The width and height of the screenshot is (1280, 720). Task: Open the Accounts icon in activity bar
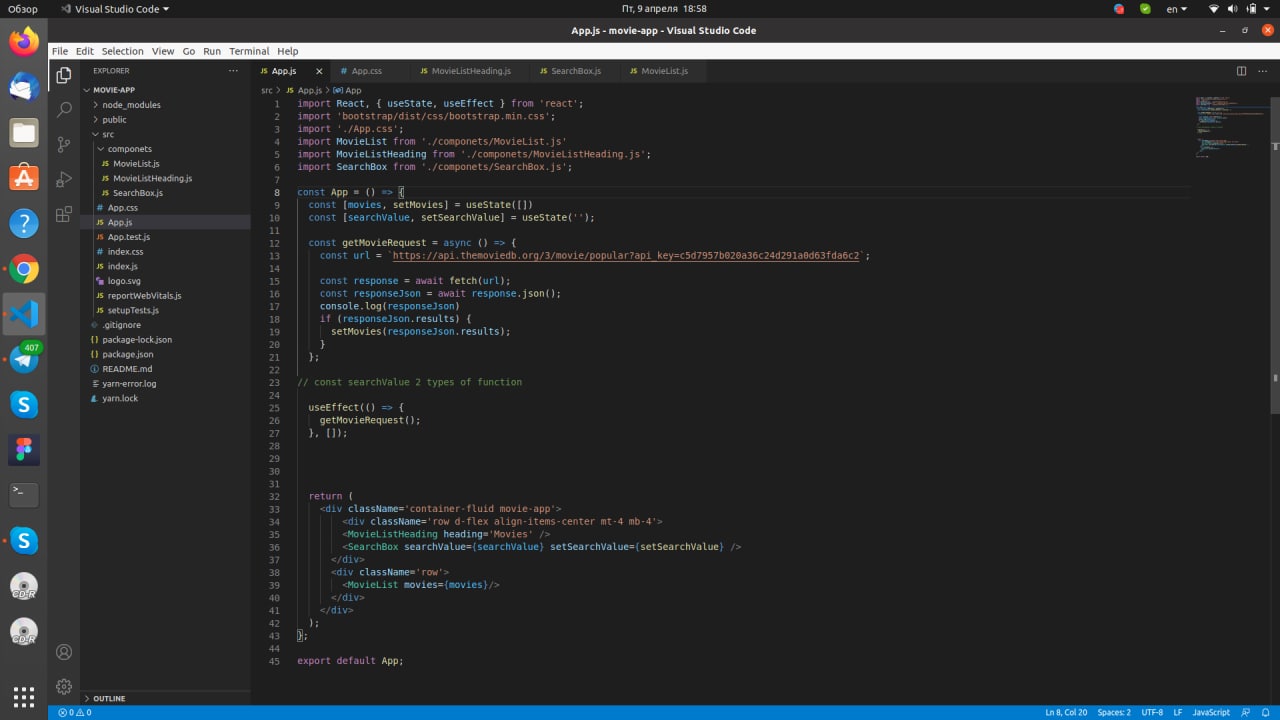pos(64,652)
